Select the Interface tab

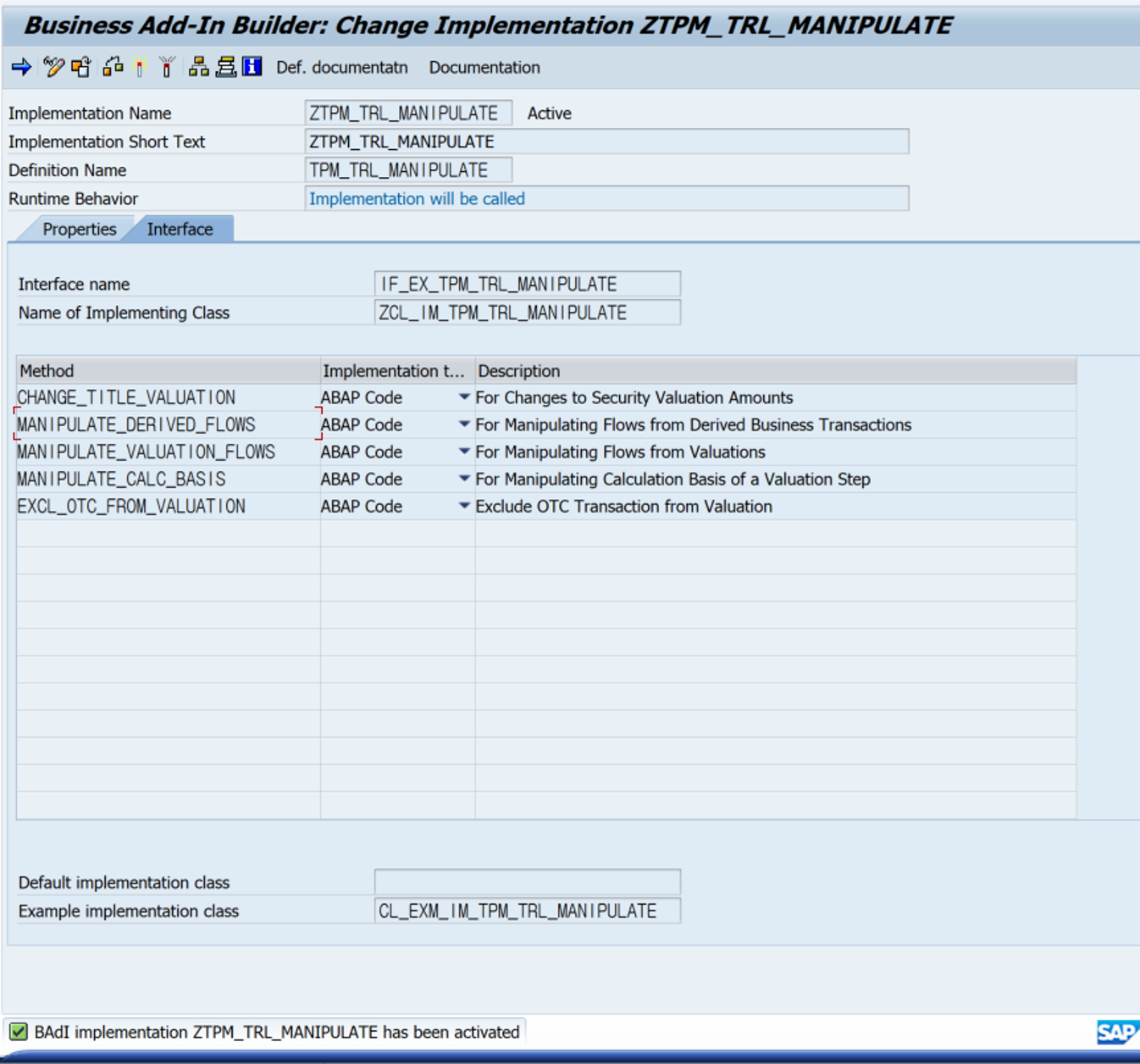[x=180, y=230]
